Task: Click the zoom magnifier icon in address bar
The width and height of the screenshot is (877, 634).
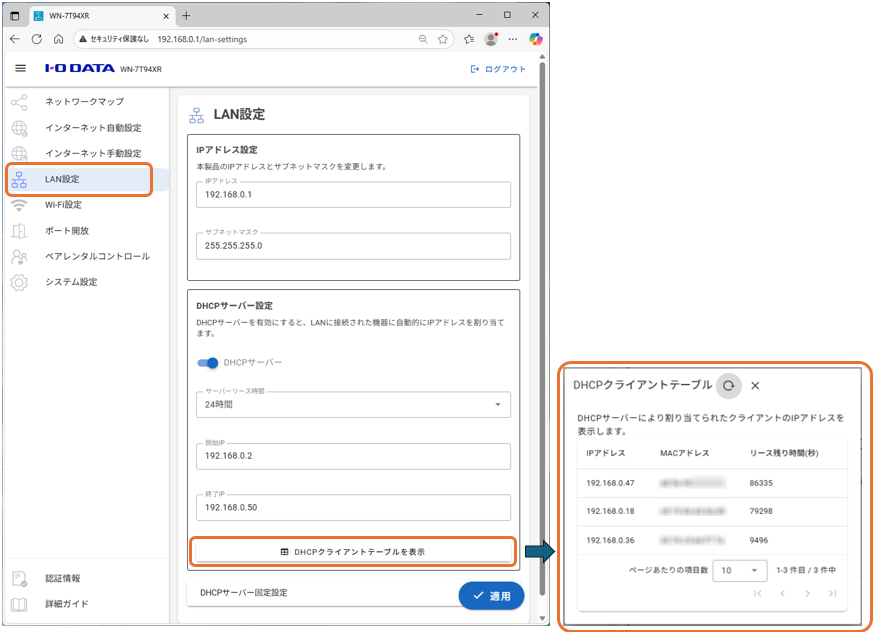Action: (x=423, y=39)
